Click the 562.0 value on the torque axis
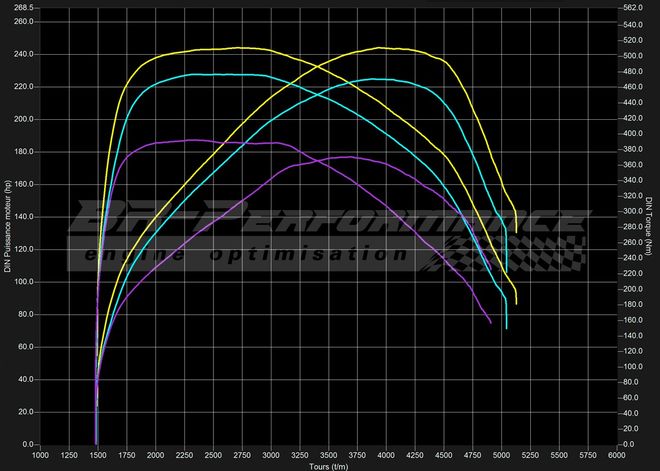This screenshot has width=660, height=471. 632,5
